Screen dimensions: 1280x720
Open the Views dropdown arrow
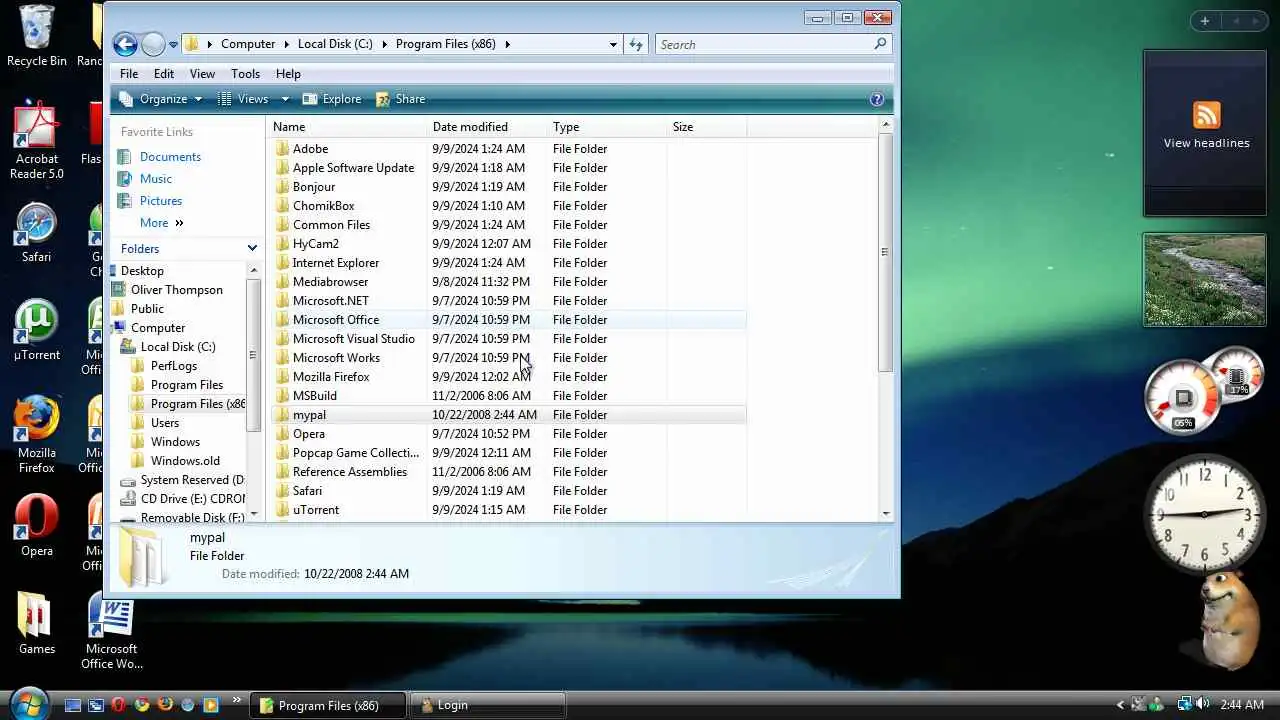point(285,99)
